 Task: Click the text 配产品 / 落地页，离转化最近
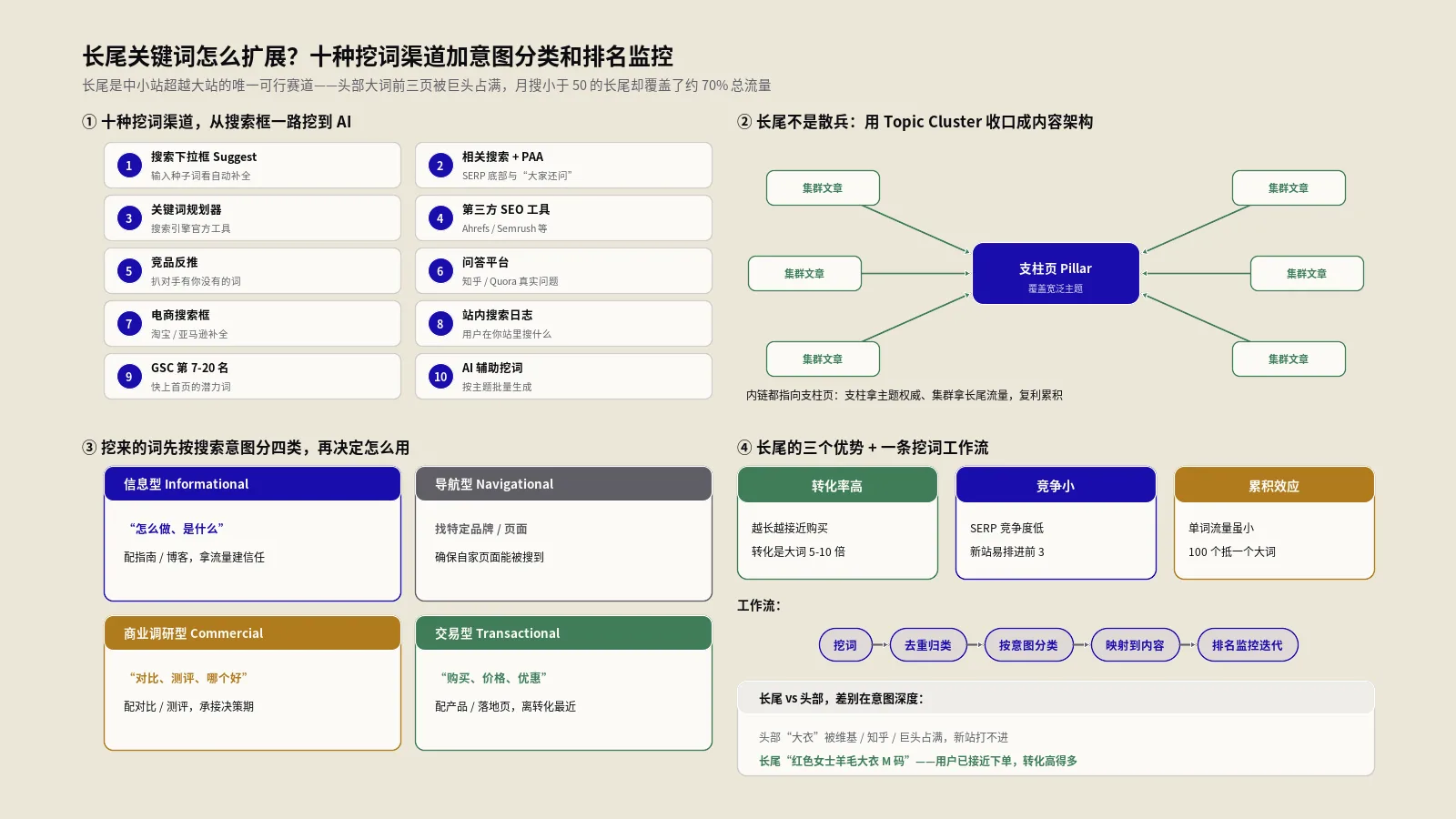(x=505, y=706)
